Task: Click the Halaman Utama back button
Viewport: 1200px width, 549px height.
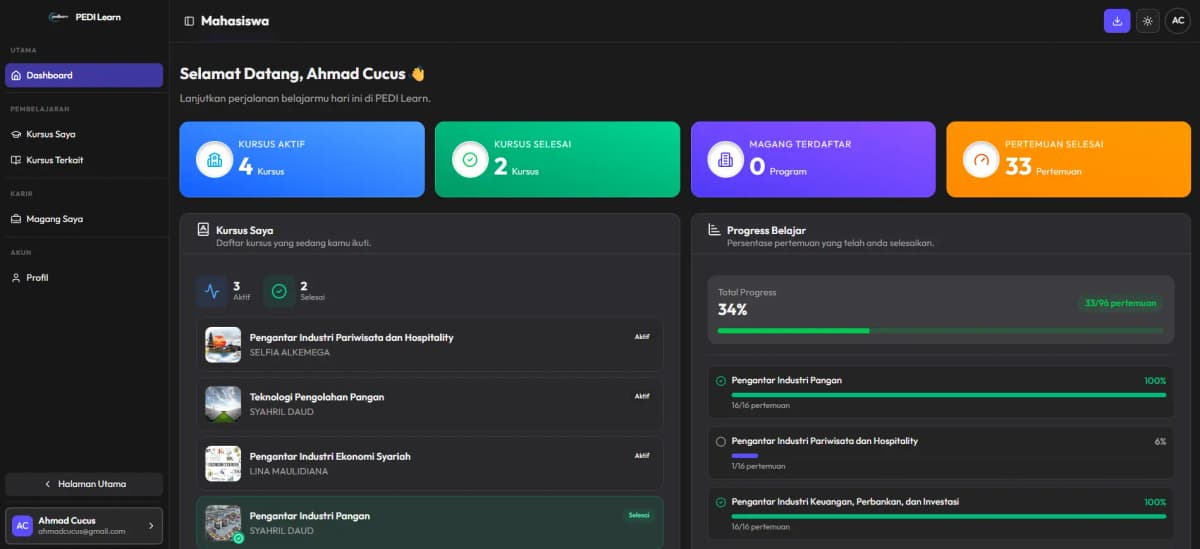Action: click(84, 484)
